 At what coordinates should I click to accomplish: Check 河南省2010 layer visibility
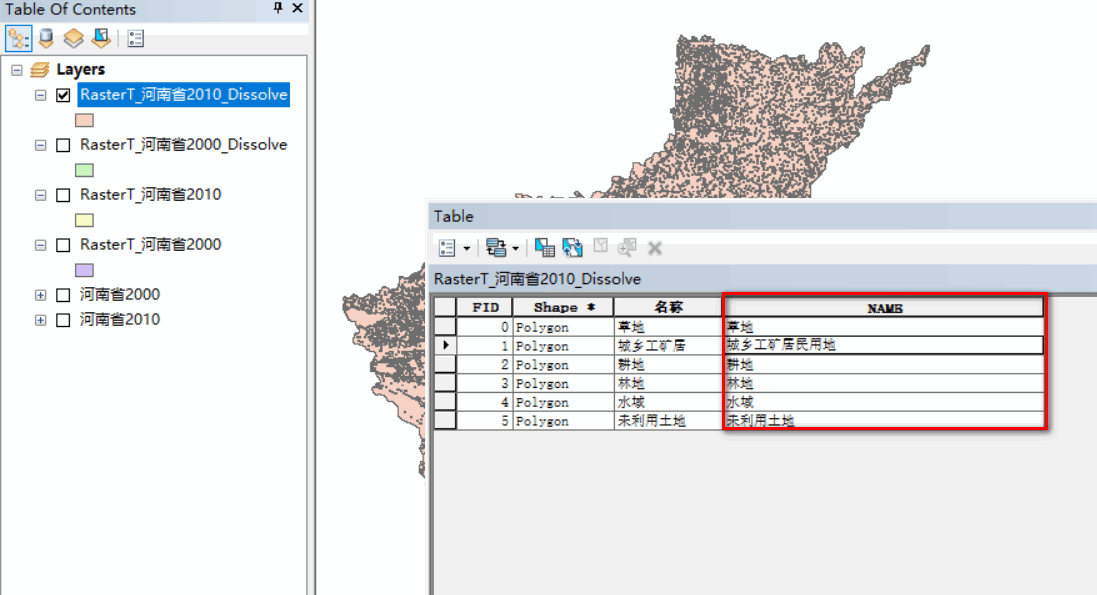(63, 320)
